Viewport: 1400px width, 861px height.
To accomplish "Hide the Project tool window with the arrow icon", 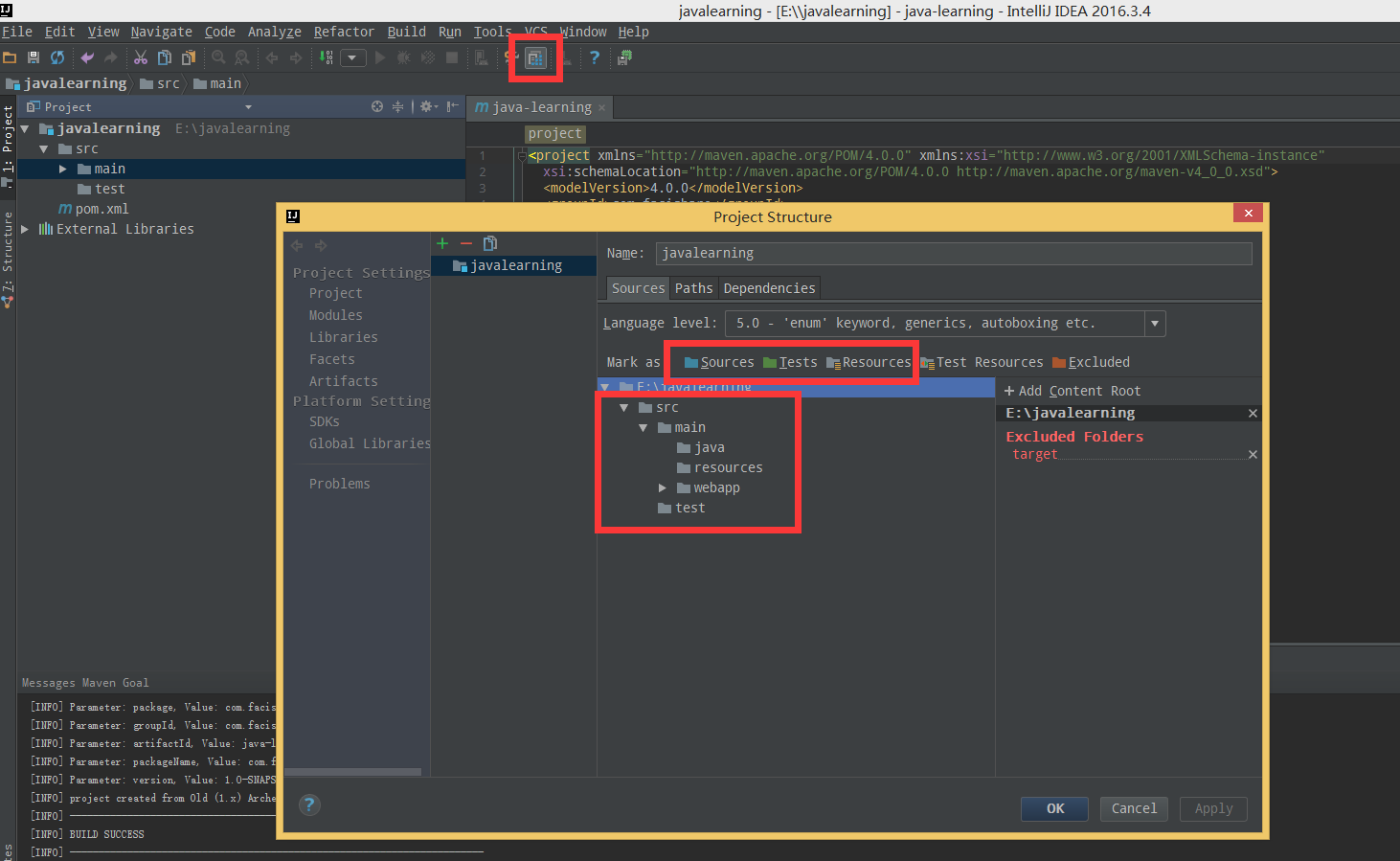I will (453, 106).
